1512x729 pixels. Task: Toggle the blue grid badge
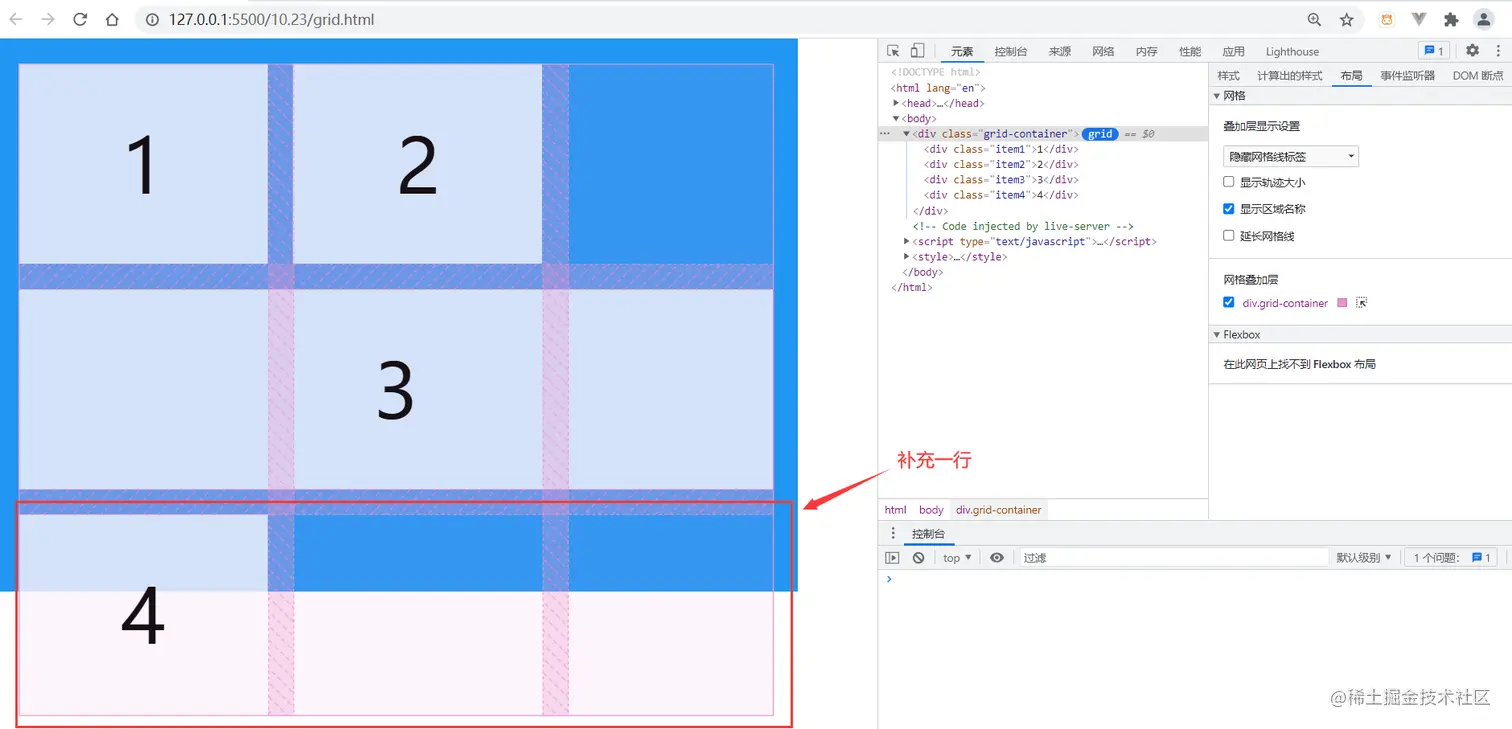click(1100, 134)
